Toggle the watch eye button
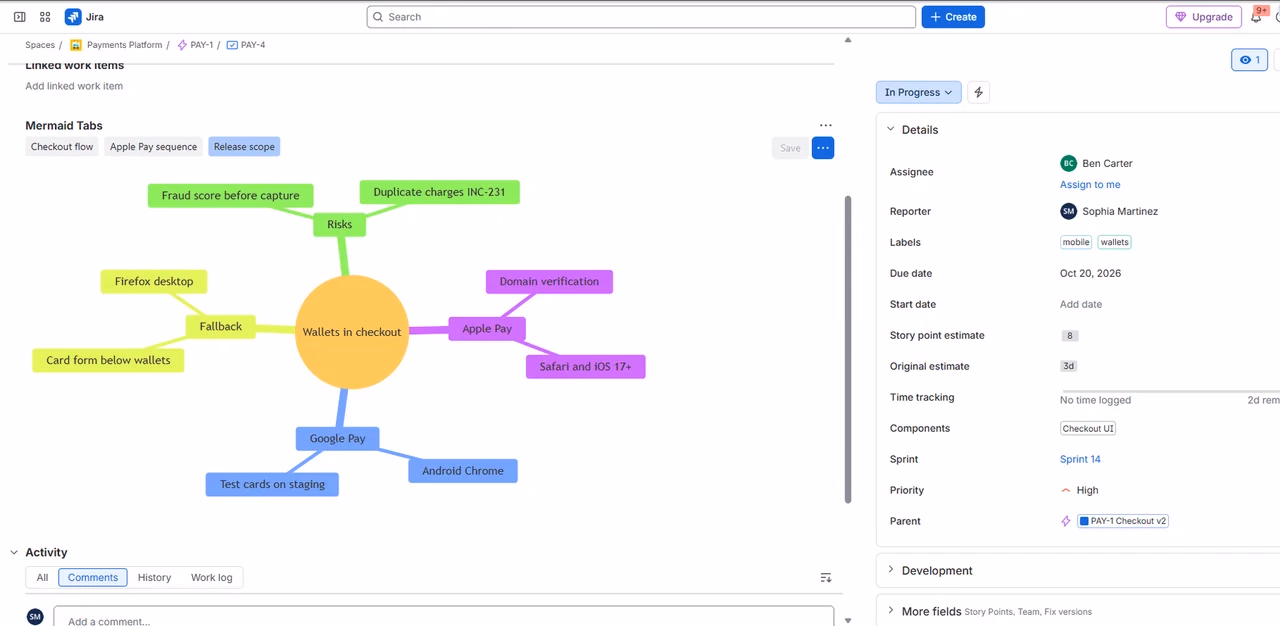The height and width of the screenshot is (626, 1280). [x=1249, y=60]
